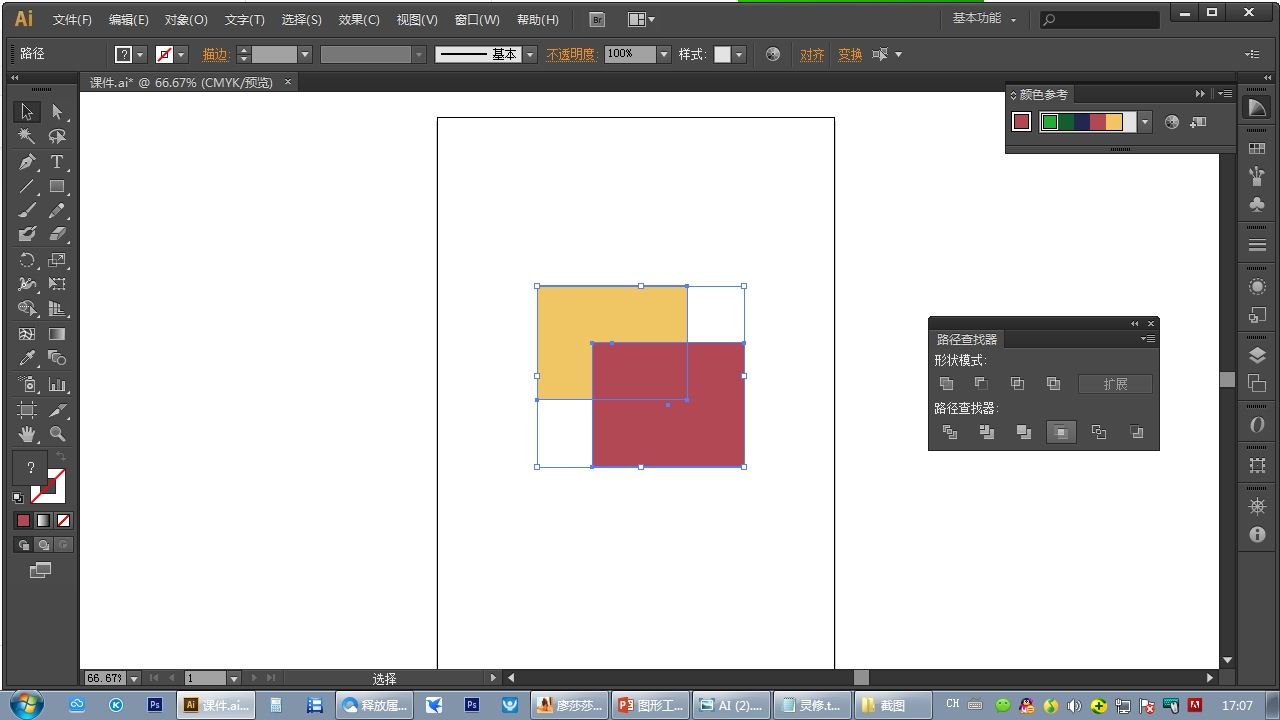The image size is (1280, 720).
Task: Activate the Hand tool
Action: click(x=27, y=434)
